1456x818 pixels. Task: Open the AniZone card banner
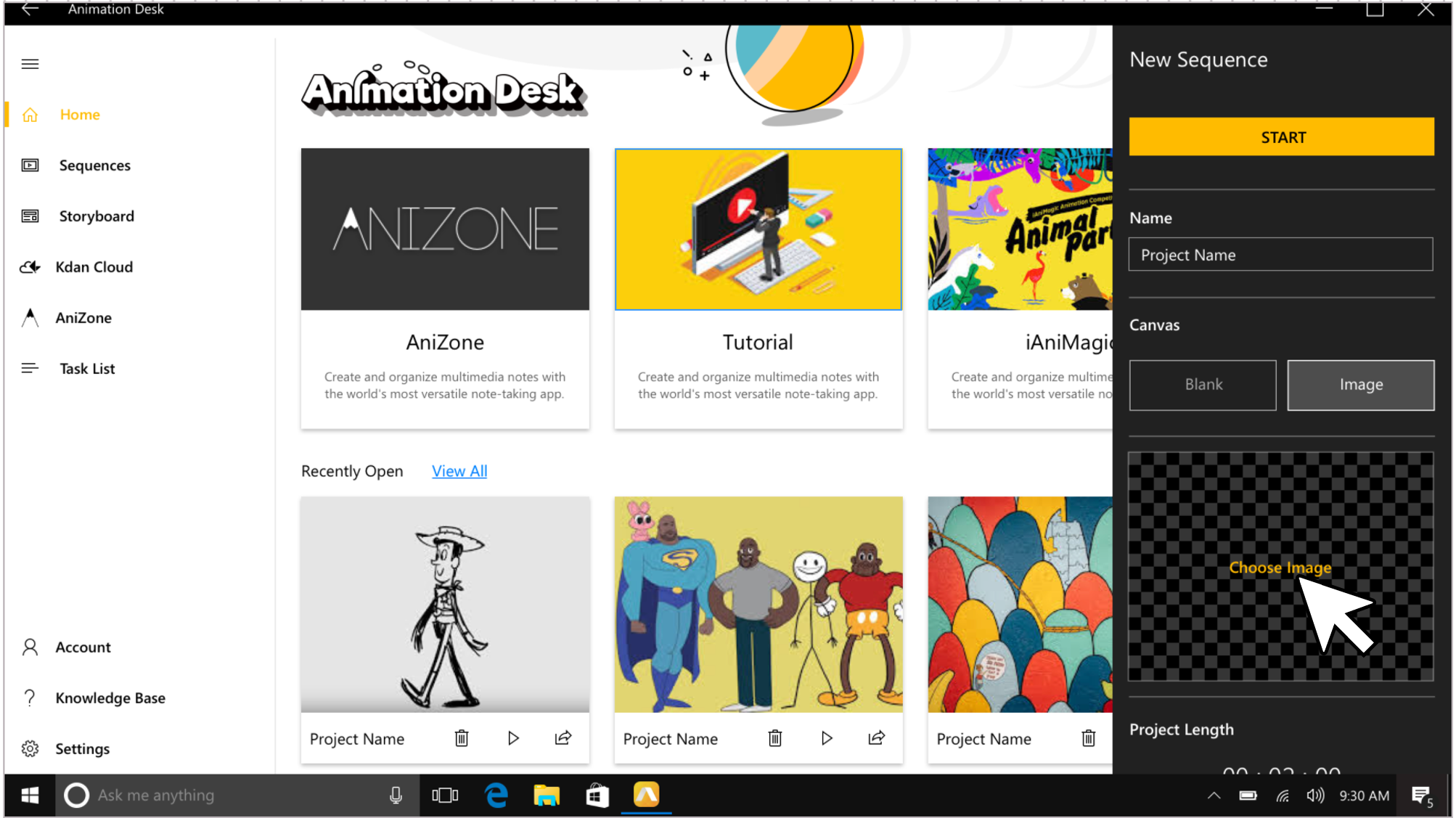(x=445, y=229)
